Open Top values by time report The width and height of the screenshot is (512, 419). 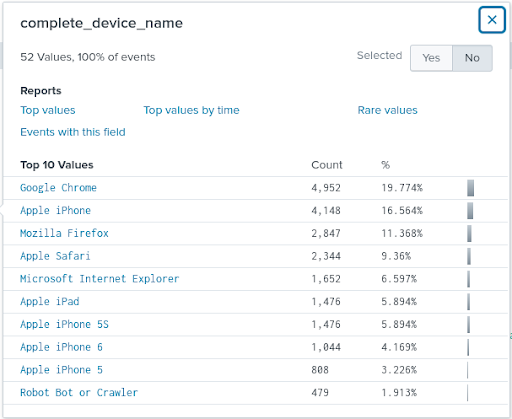[x=191, y=110]
